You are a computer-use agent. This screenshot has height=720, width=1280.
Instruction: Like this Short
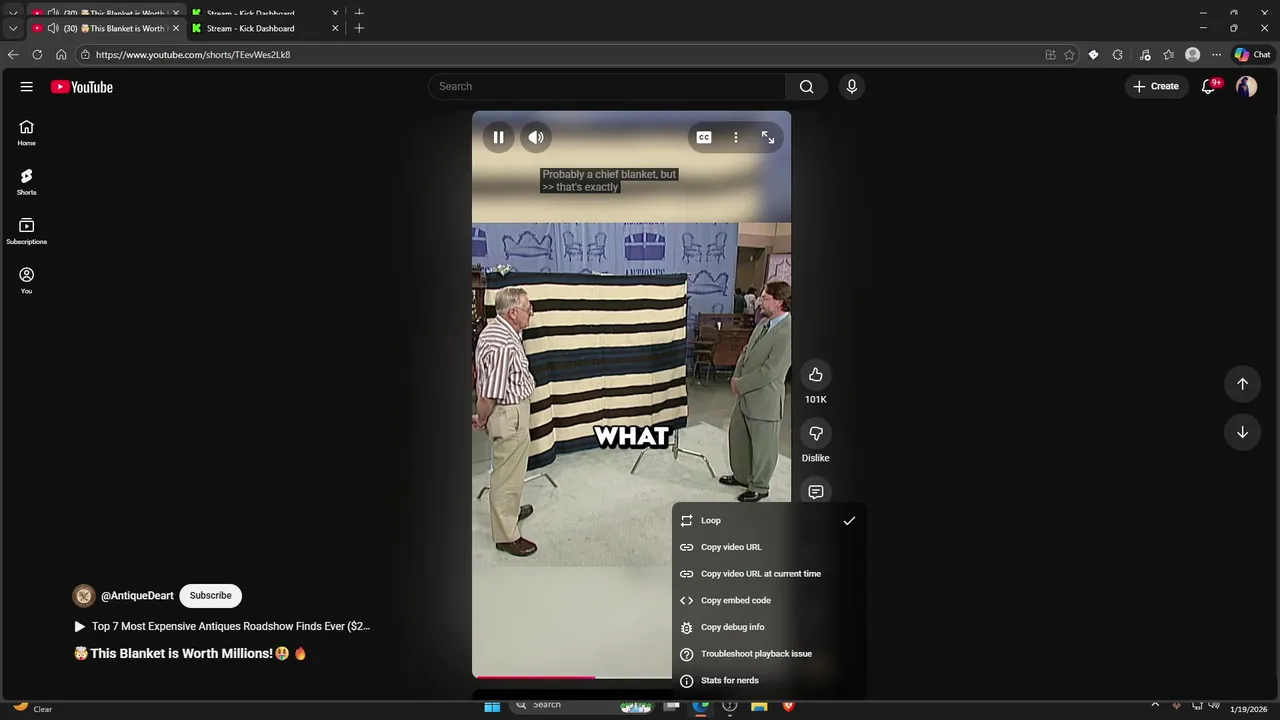click(816, 375)
